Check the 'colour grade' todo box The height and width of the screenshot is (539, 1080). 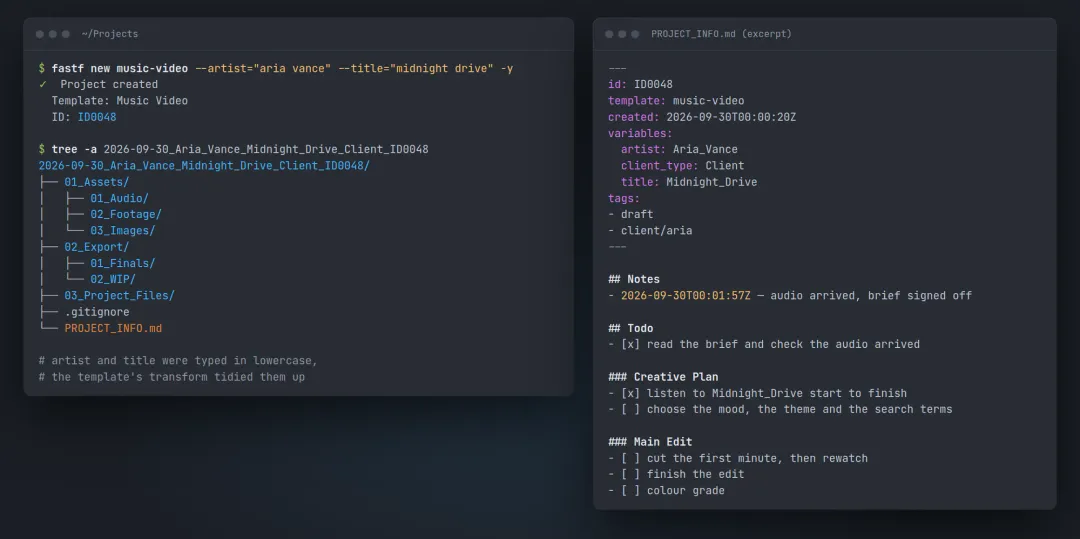[630, 491]
